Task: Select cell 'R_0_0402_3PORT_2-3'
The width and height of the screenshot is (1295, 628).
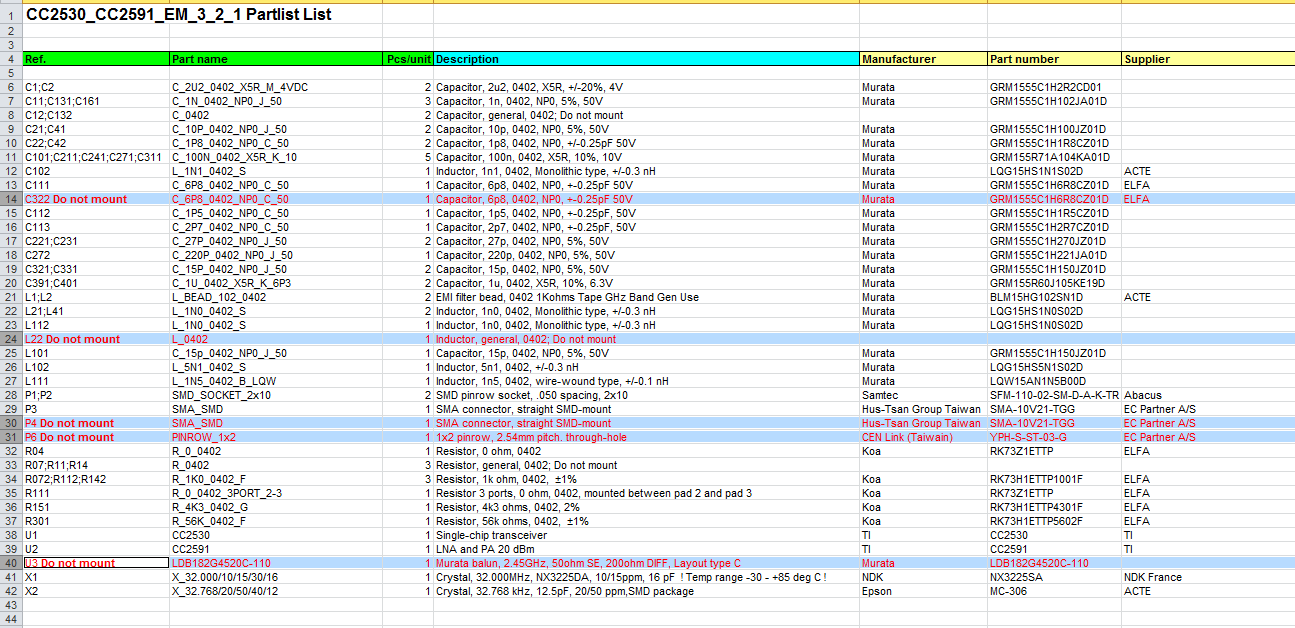Action: [x=276, y=493]
